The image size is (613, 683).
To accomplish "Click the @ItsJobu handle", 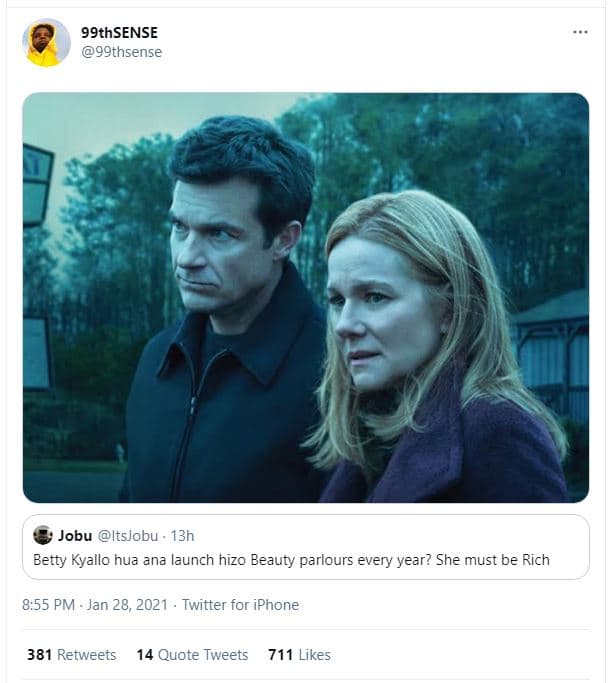I will [x=128, y=536].
